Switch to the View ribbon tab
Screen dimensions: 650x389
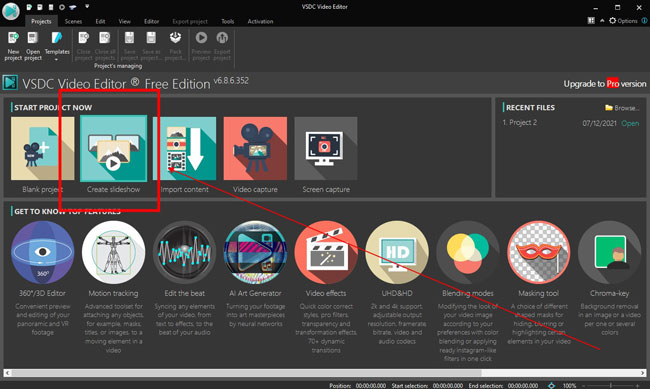point(124,21)
